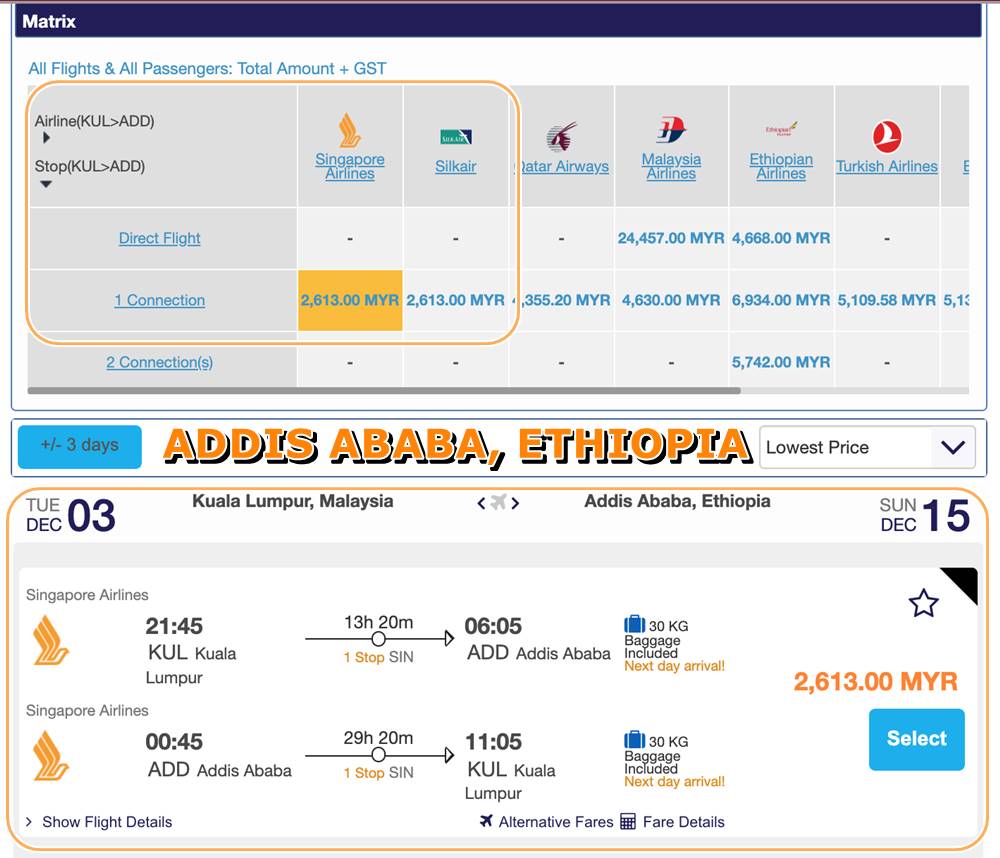This screenshot has width=1000, height=858.
Task: Open the Malaysia Airlines link
Action: coord(671,166)
